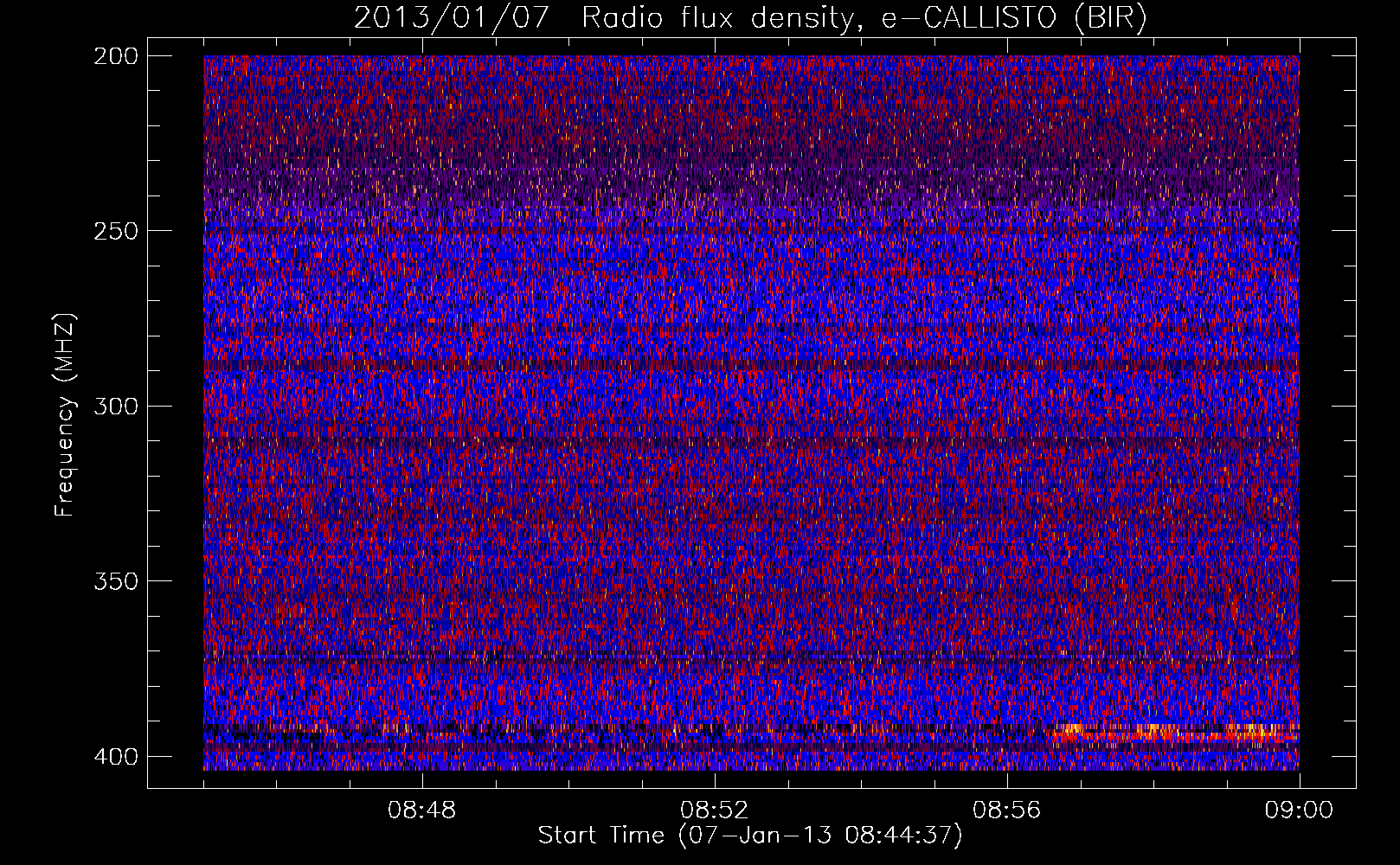Click the 08:48 time tick label

(x=422, y=811)
